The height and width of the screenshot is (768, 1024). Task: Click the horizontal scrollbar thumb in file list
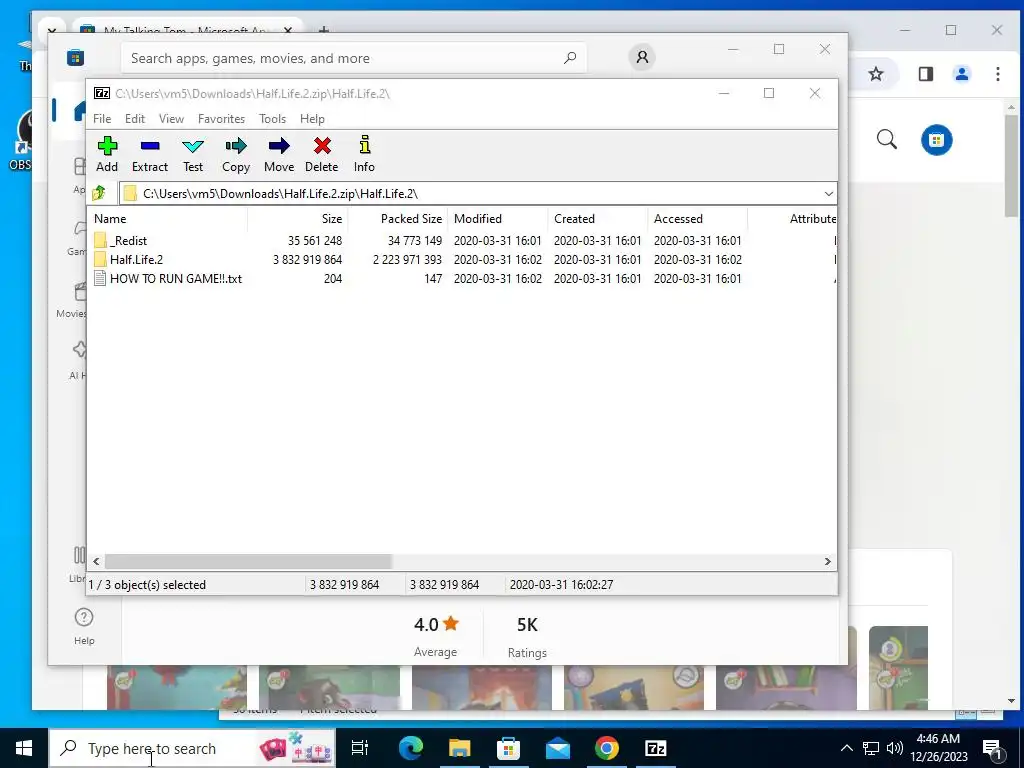pos(248,562)
